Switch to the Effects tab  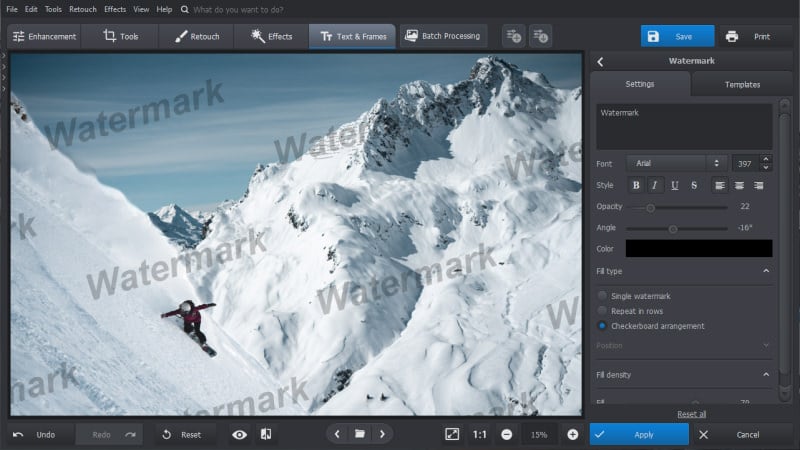point(271,36)
